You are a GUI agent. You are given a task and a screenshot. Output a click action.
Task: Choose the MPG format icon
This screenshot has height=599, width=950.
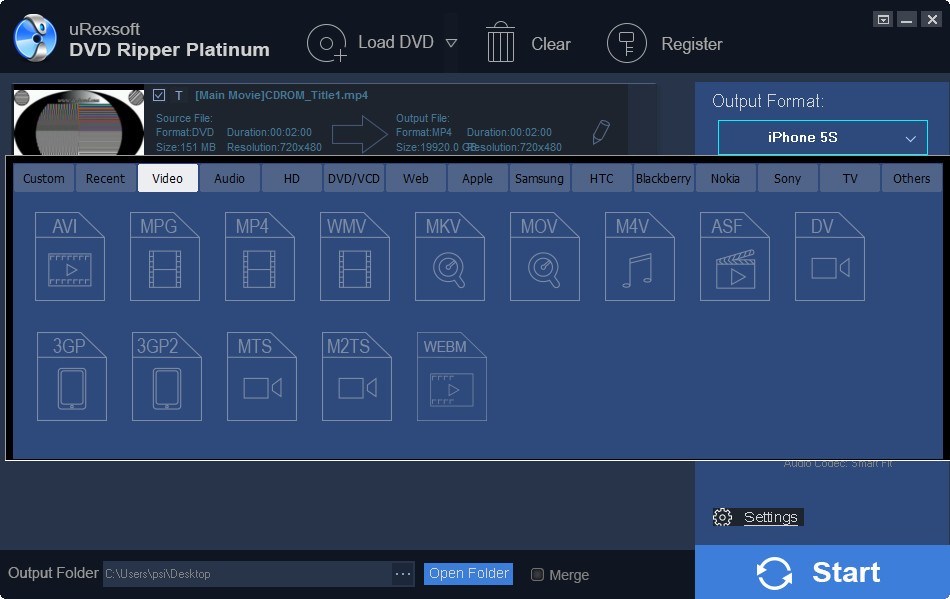pyautogui.click(x=165, y=256)
